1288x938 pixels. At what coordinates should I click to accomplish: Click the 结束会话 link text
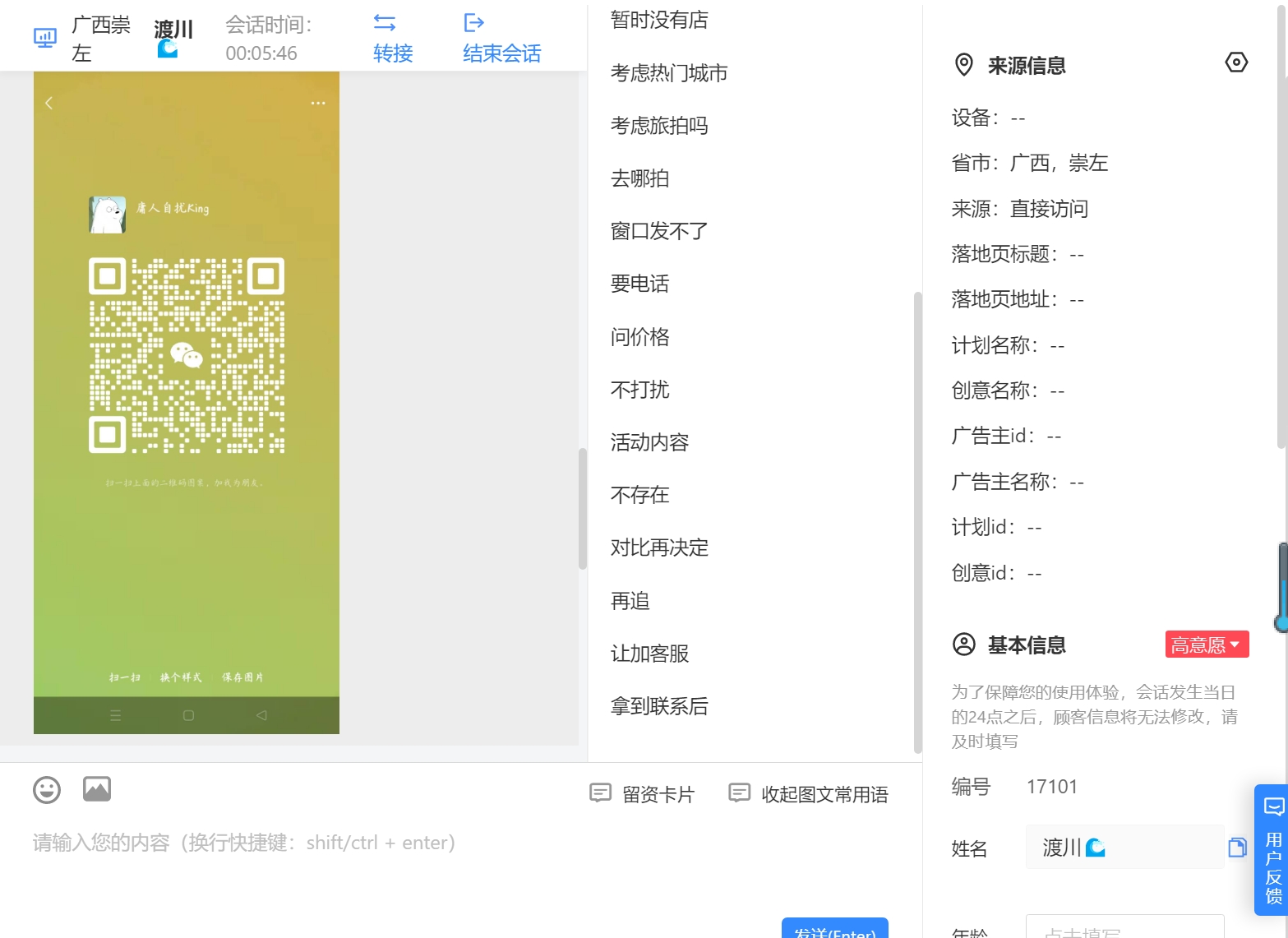[502, 53]
